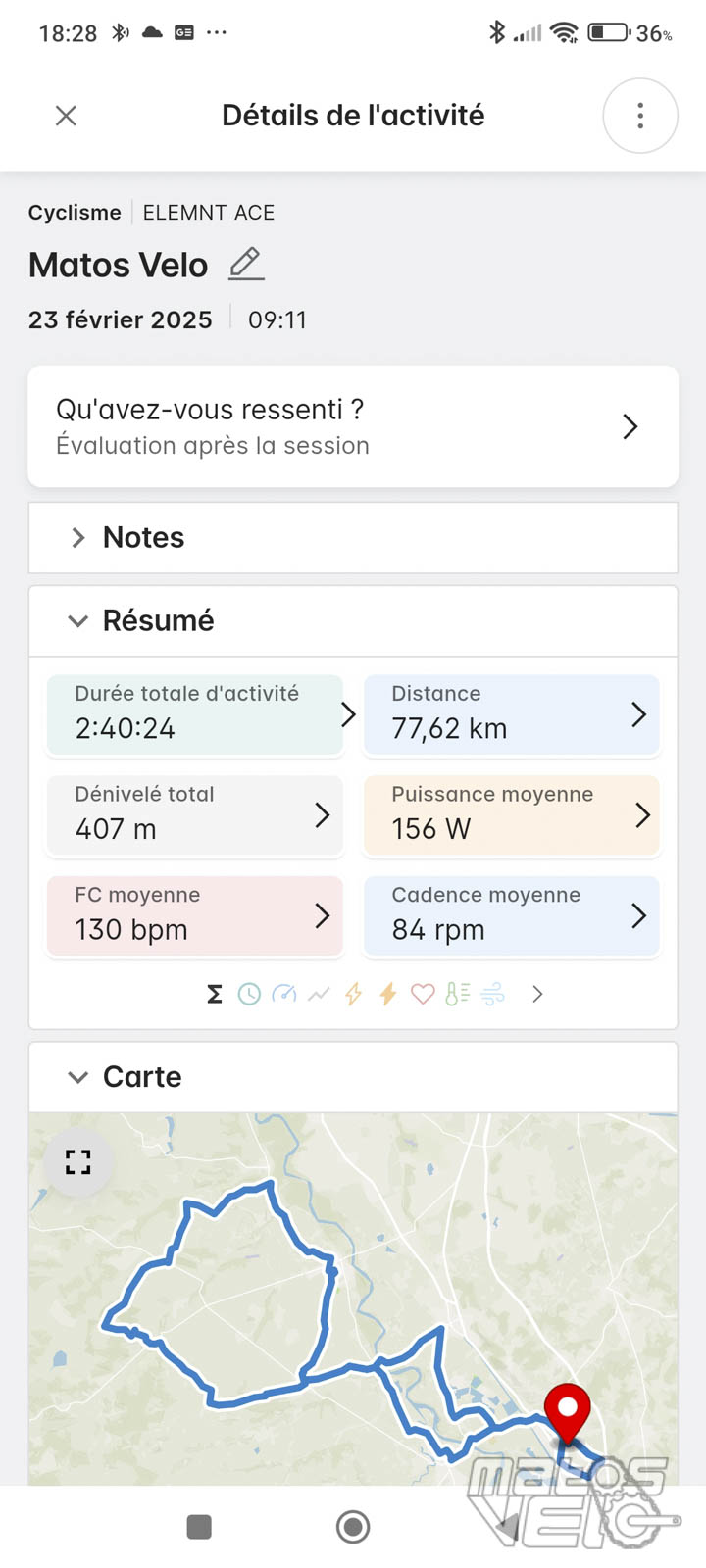Viewport: 706px width, 1568px height.
Task: Collapse the Carte section
Action: coord(78,1077)
